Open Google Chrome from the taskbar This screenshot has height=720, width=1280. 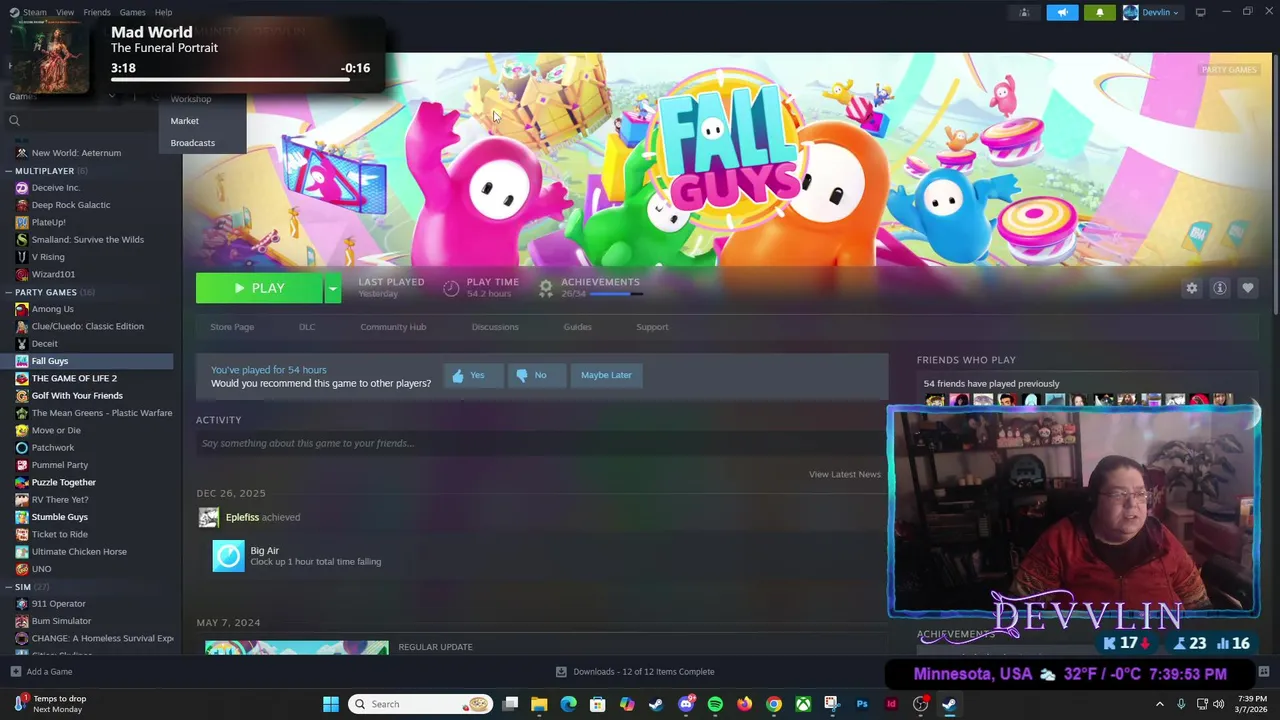click(774, 704)
